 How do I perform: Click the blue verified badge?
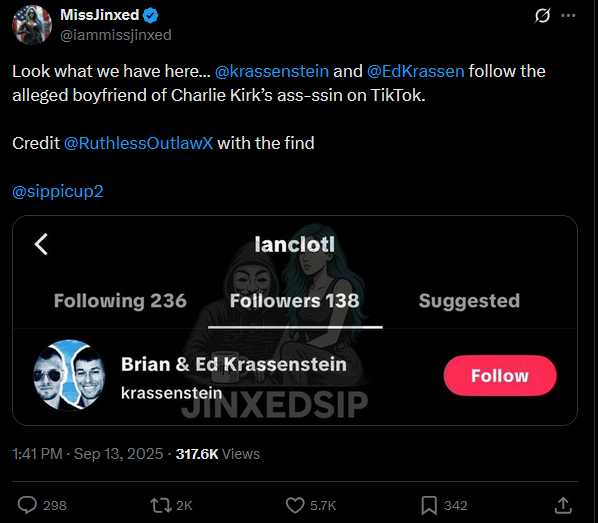[151, 15]
